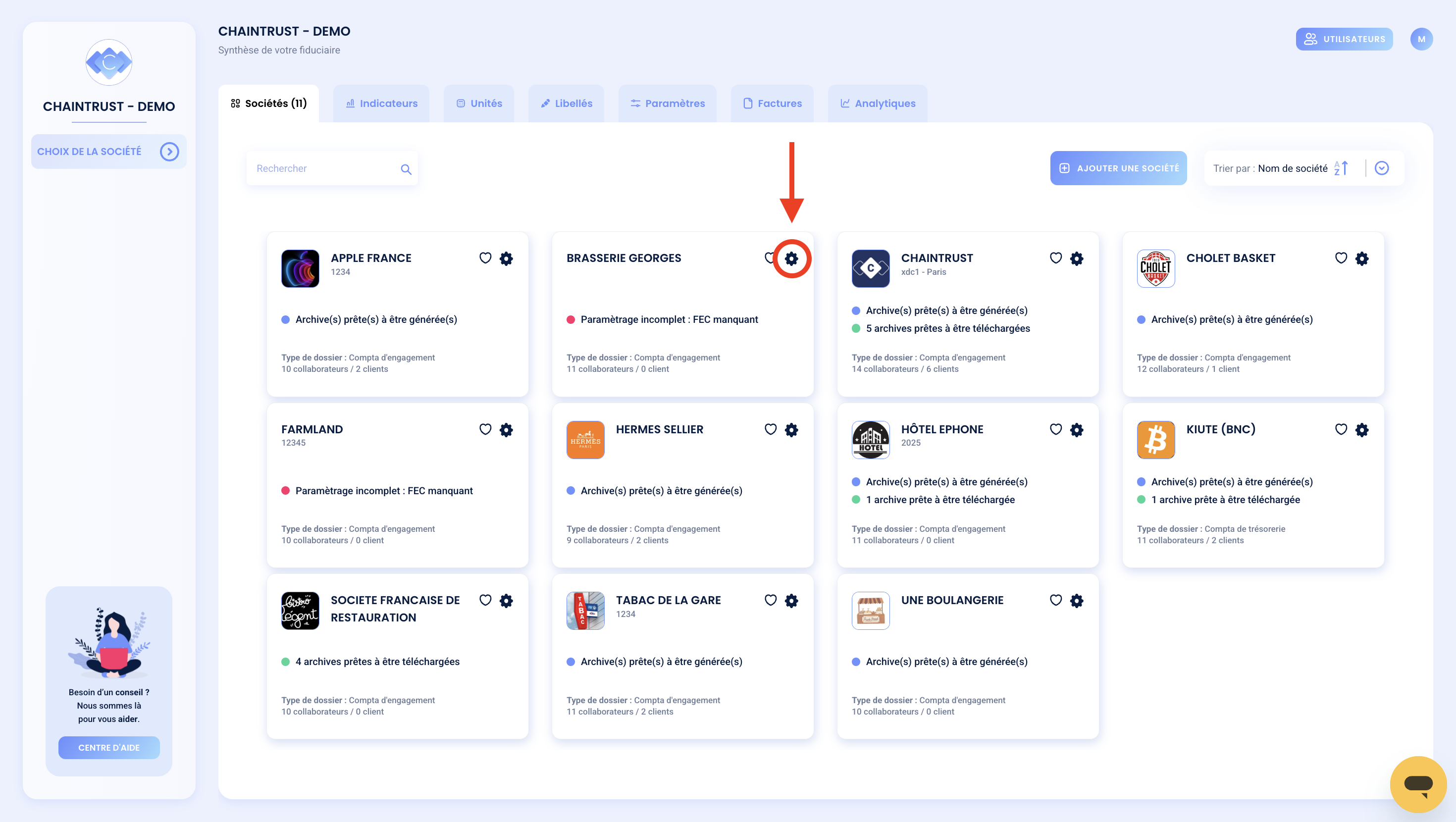1456x822 pixels.
Task: Open settings gear for UNE BOULANGERIE
Action: tap(1077, 600)
